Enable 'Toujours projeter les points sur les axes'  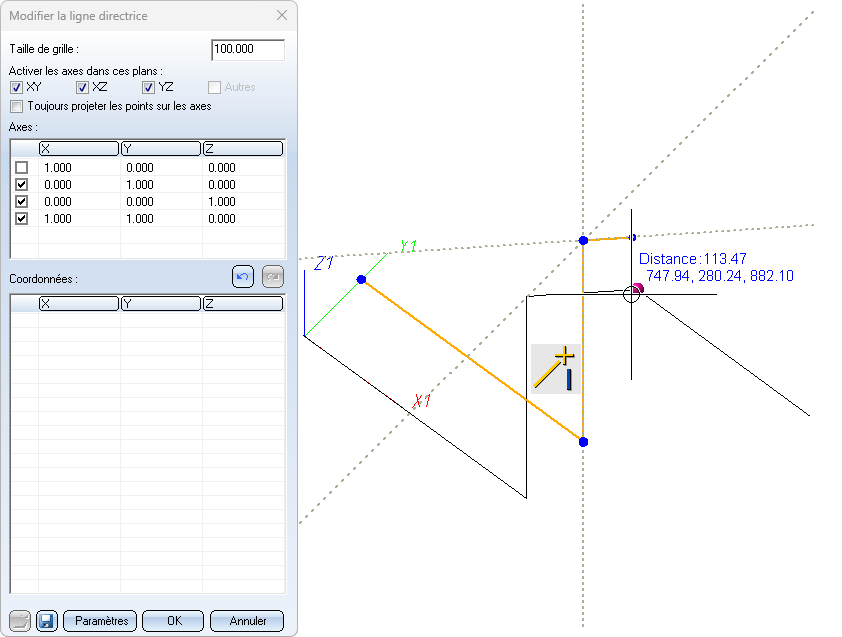(16, 105)
